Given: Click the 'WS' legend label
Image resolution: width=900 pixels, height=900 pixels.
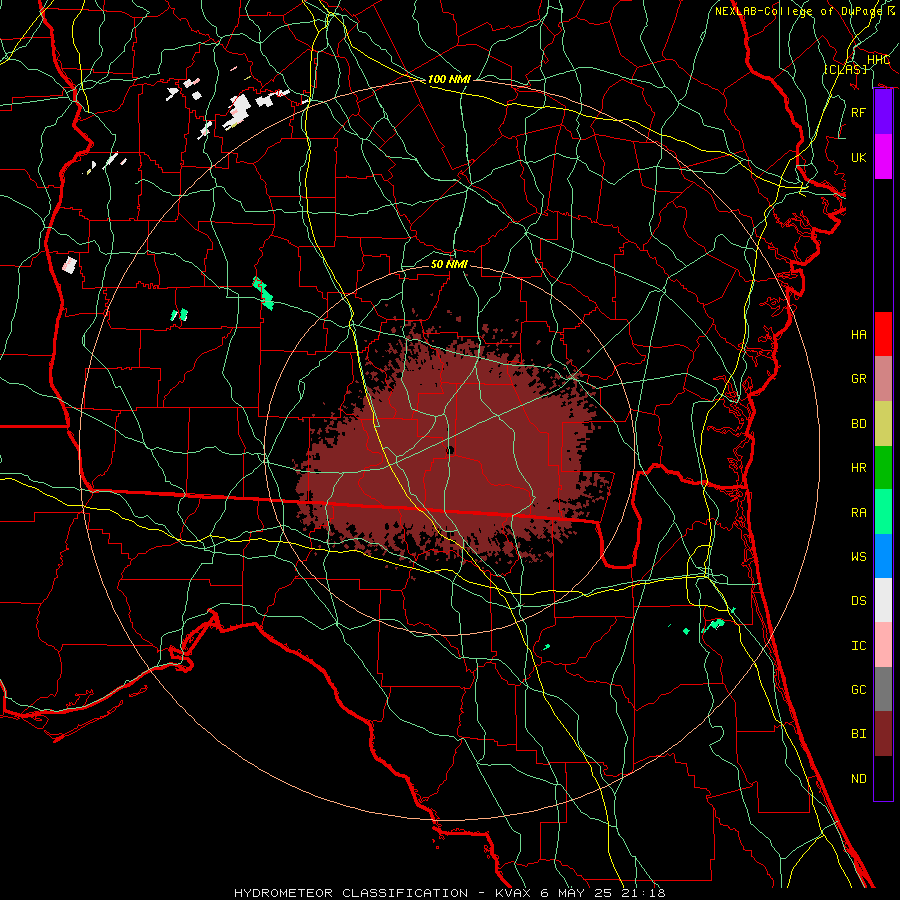Looking at the screenshot, I should click(859, 556).
